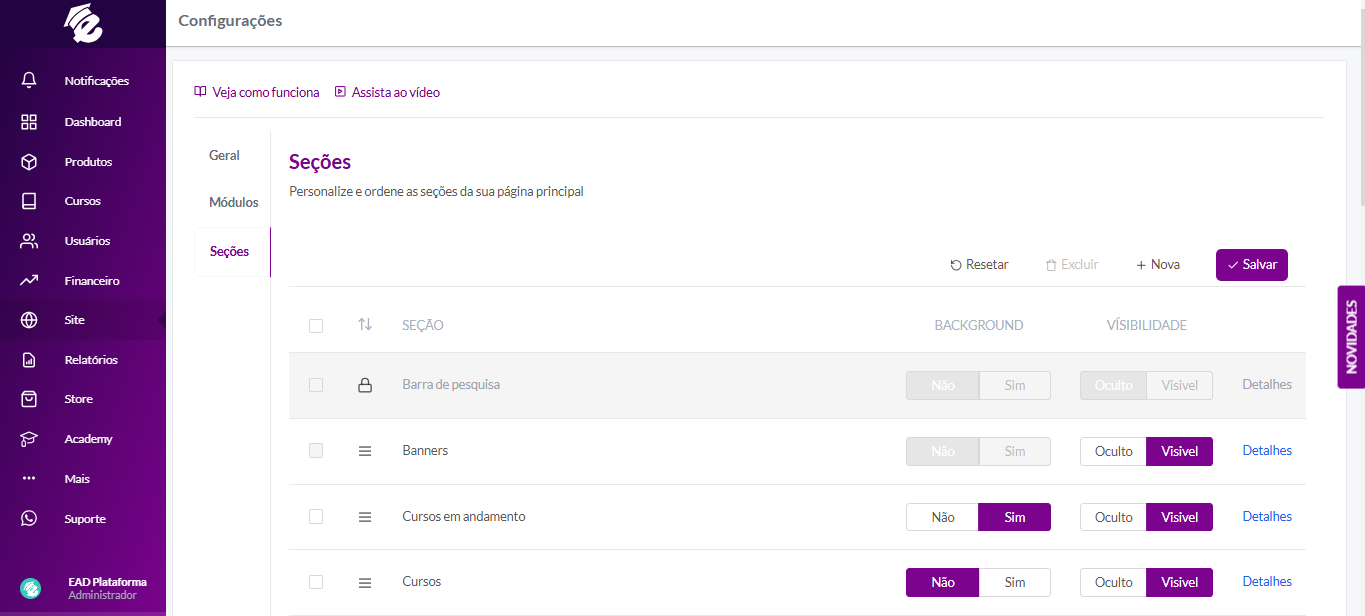
Task: Expand Detalhes for Cursos em andamento
Action: pos(1266,517)
